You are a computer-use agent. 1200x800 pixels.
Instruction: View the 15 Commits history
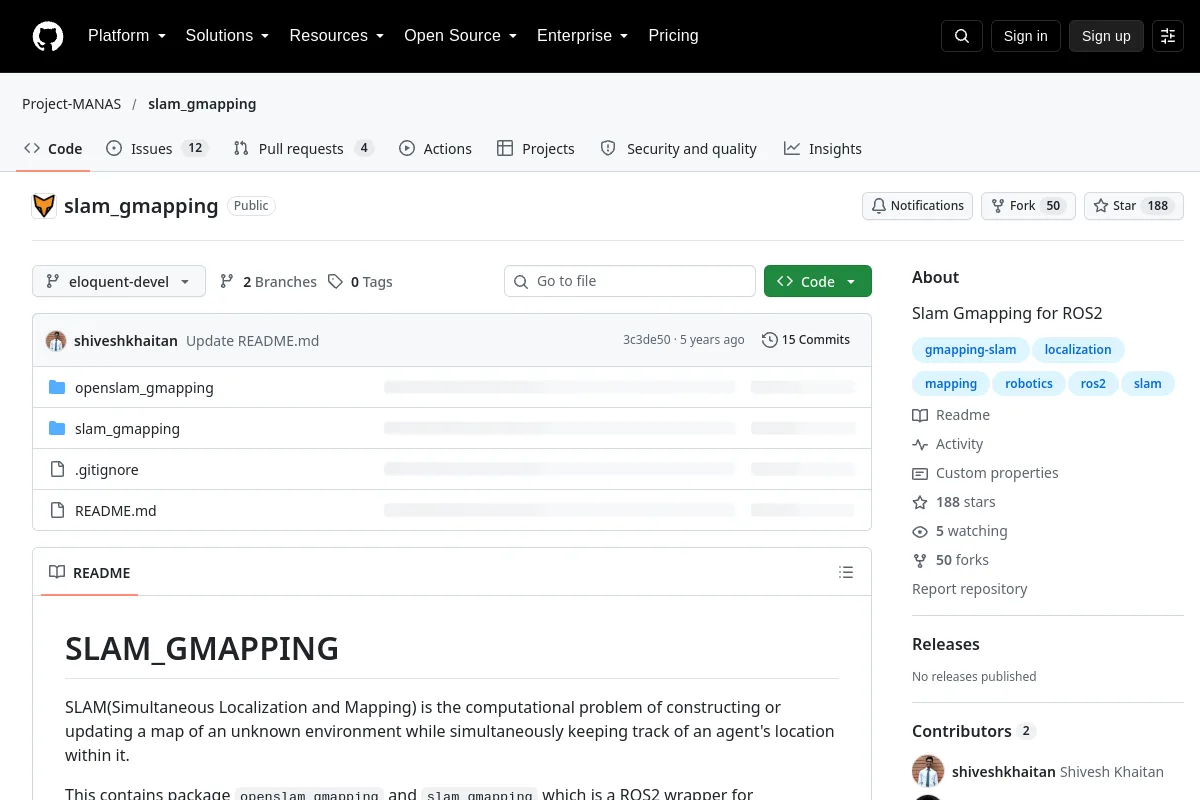[806, 340]
